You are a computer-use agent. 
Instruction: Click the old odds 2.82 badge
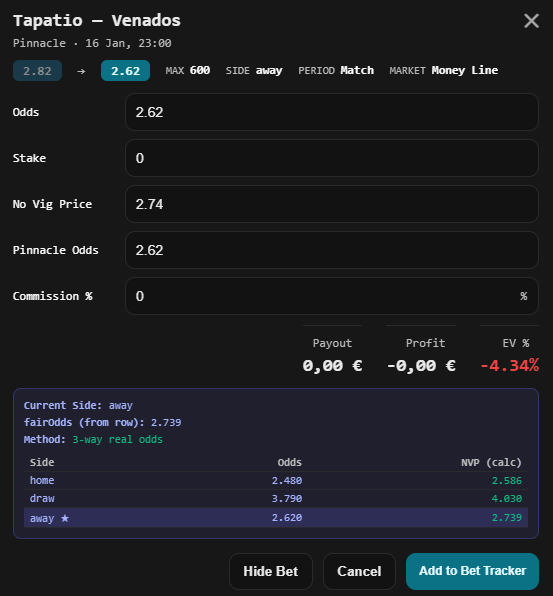(37, 71)
